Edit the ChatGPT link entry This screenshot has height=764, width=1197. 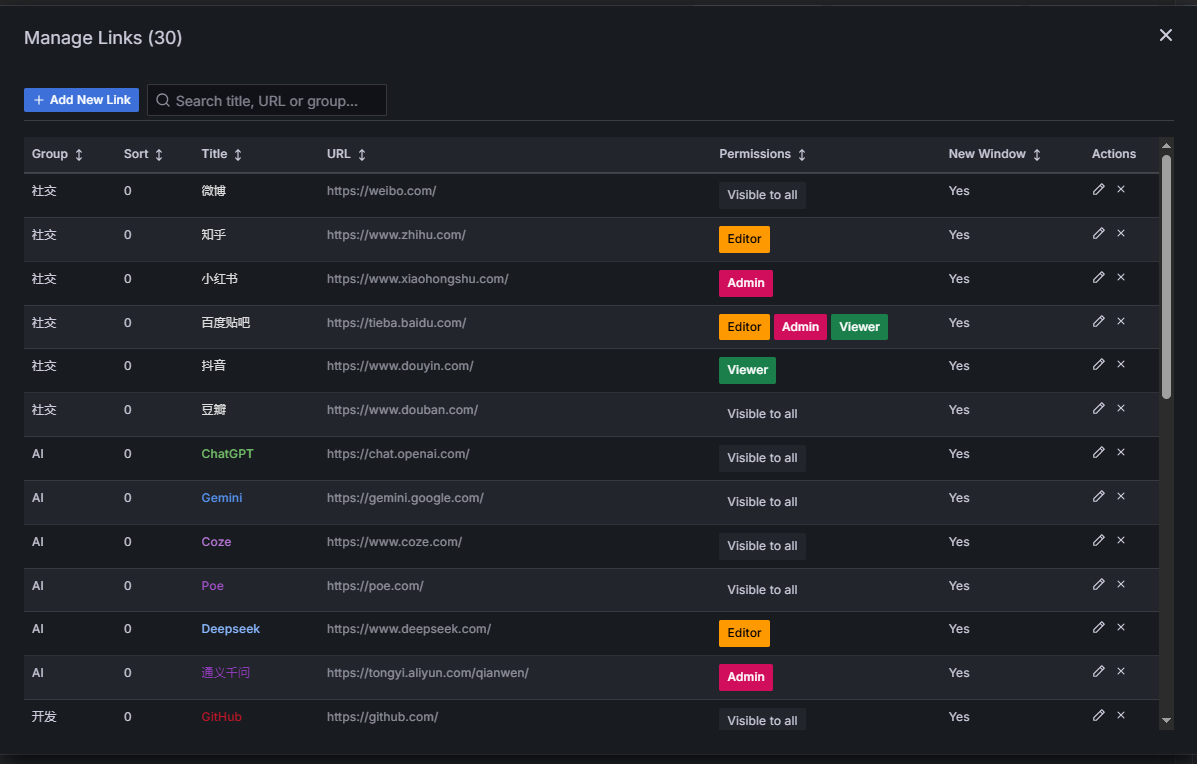point(1098,452)
